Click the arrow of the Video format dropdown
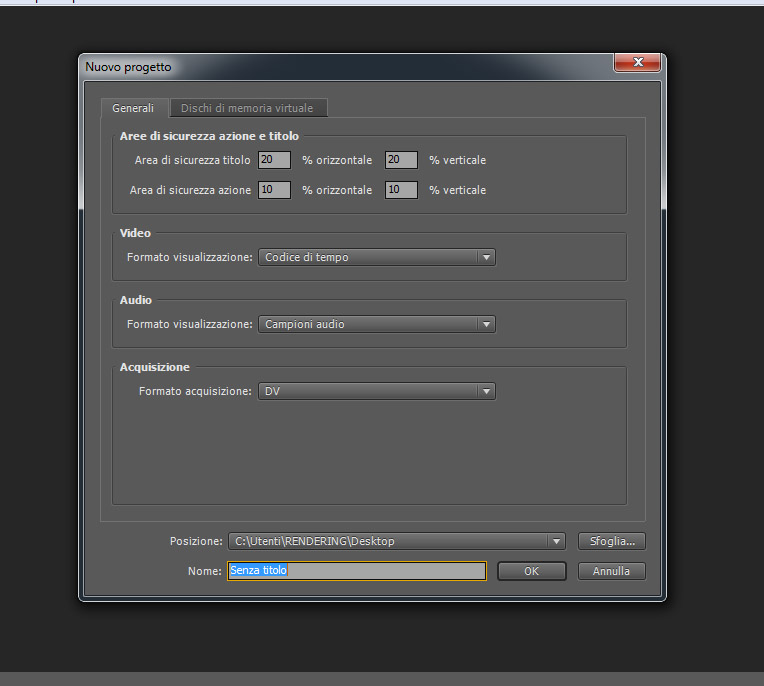The width and height of the screenshot is (764, 686). (486, 257)
